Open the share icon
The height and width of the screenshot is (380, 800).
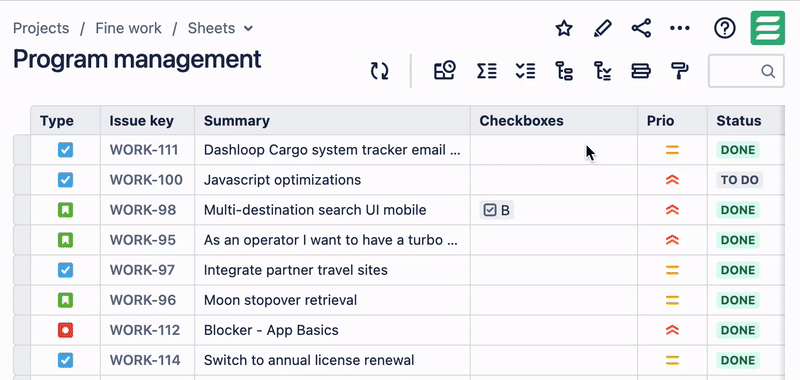tap(641, 28)
